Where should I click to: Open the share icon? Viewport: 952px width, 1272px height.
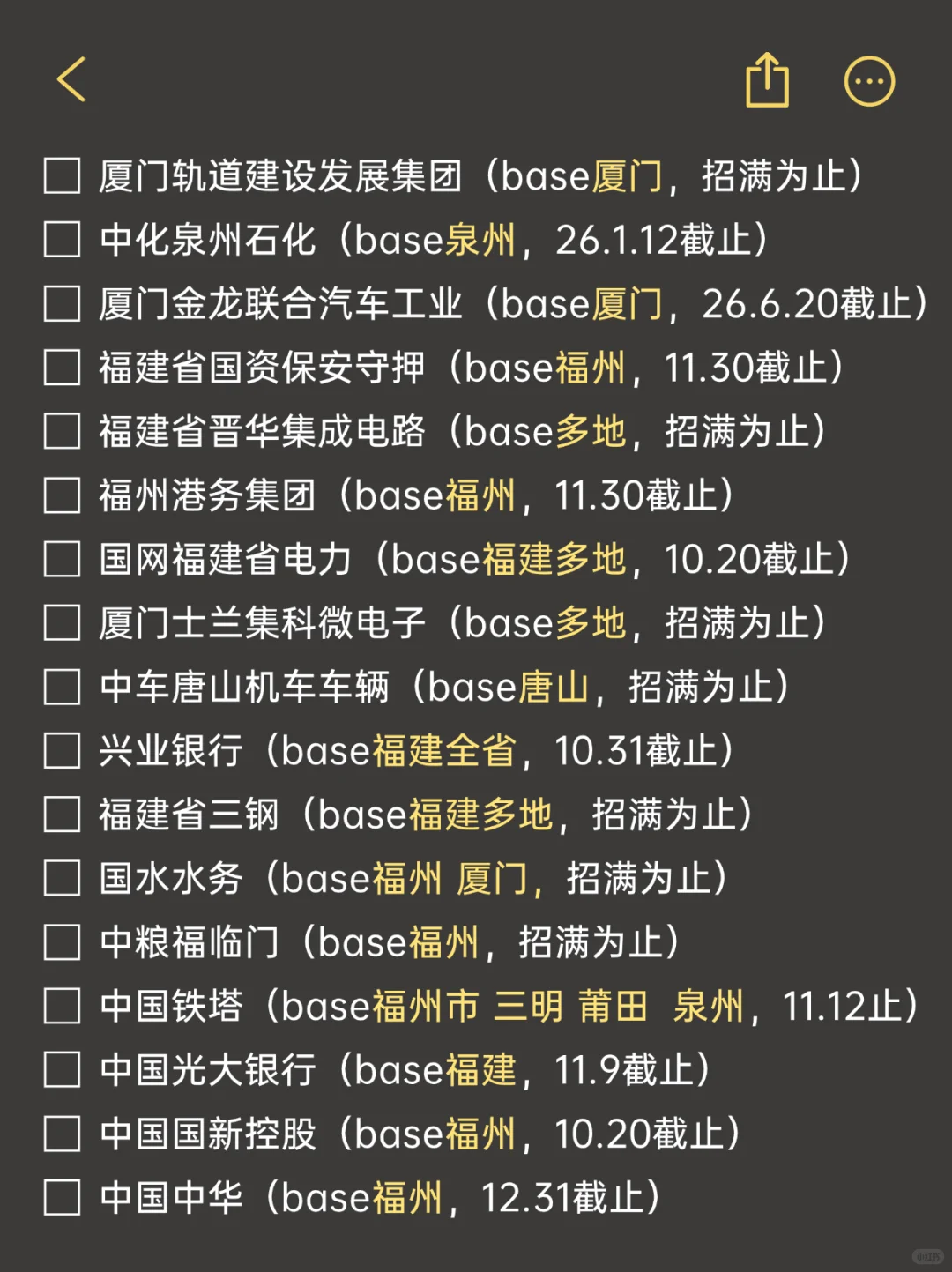coord(767,80)
